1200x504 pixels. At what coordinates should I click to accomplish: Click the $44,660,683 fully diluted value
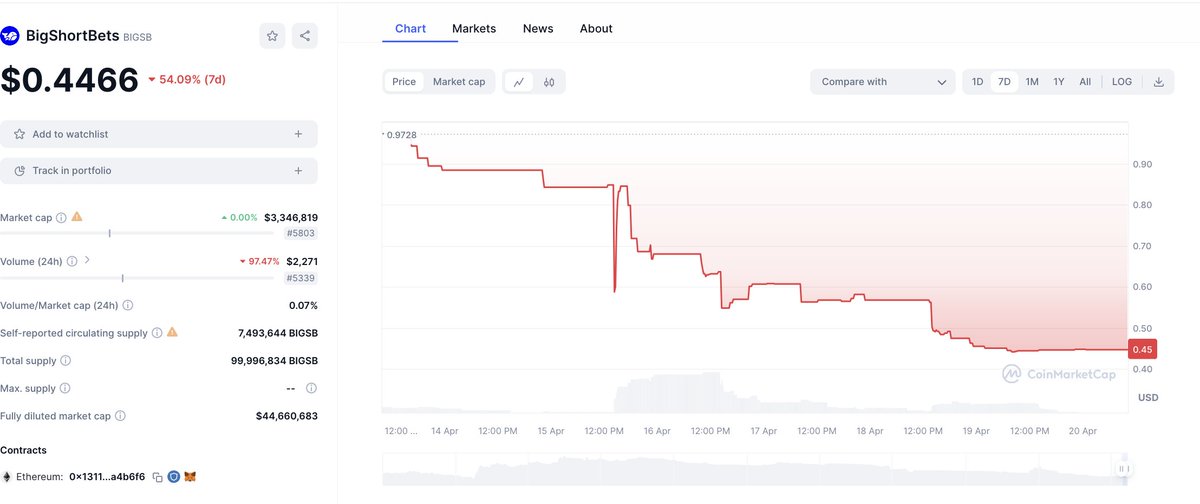pos(287,416)
